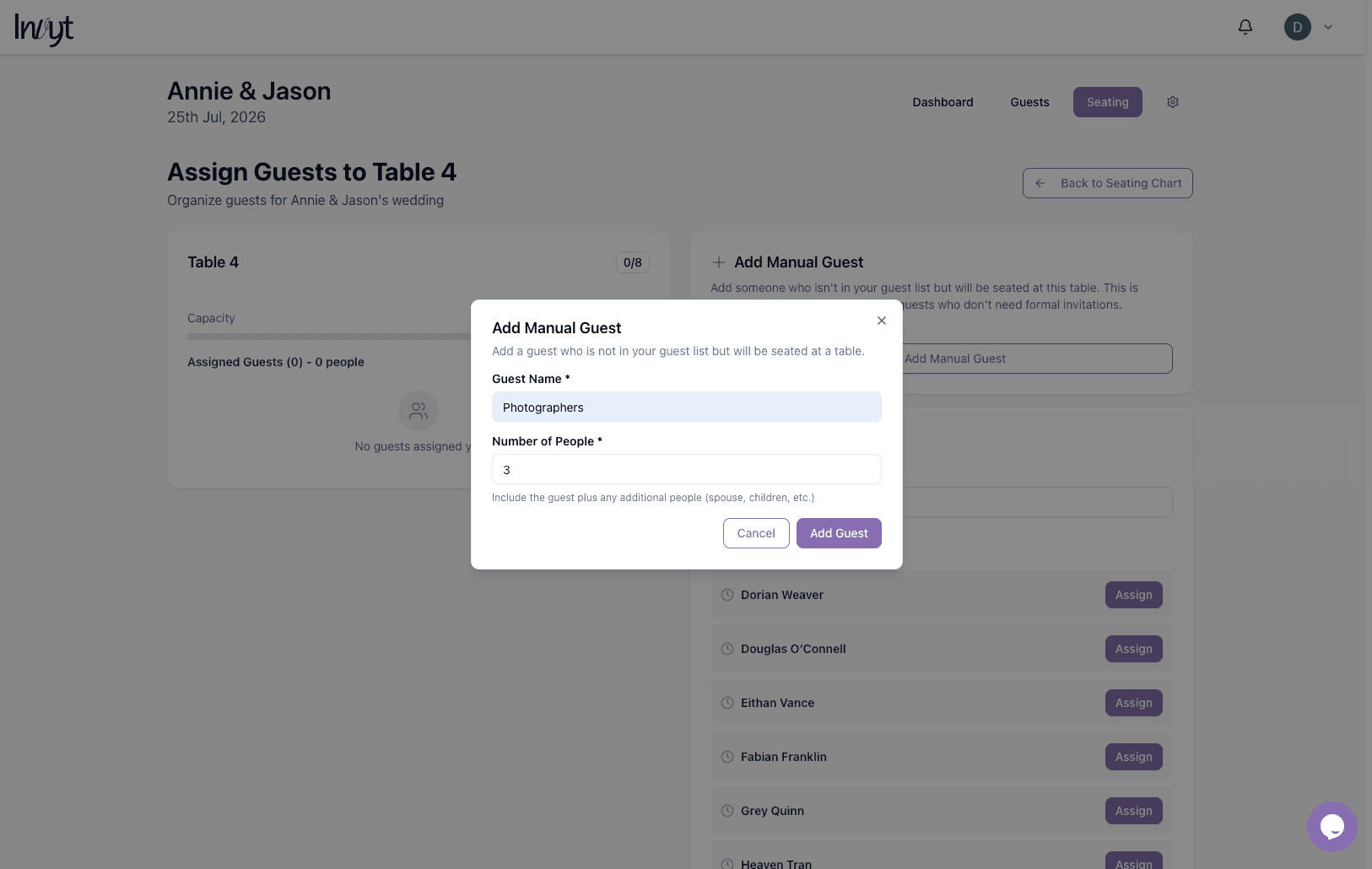Open the chat support bubble icon
Image resolution: width=1372 pixels, height=869 pixels.
pos(1331,827)
